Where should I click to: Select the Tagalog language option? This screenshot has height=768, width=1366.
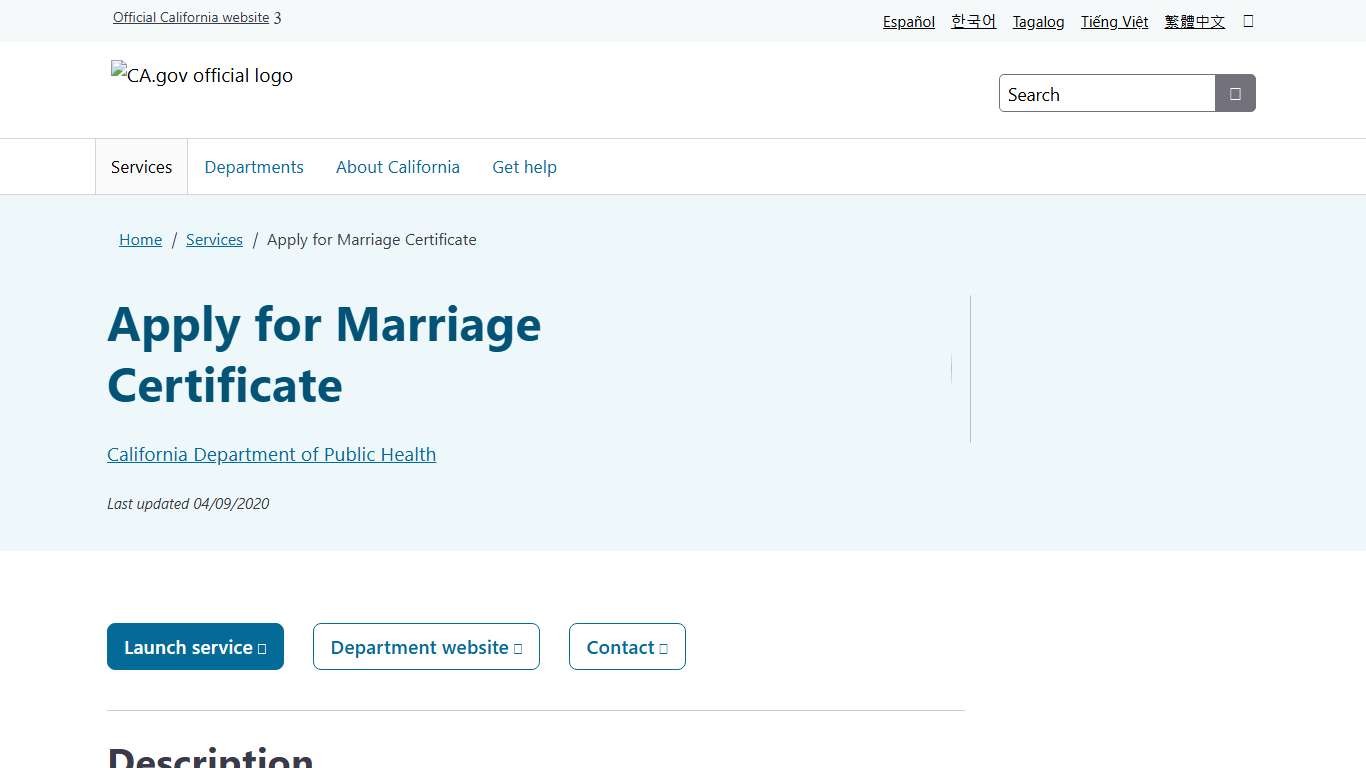[1038, 21]
